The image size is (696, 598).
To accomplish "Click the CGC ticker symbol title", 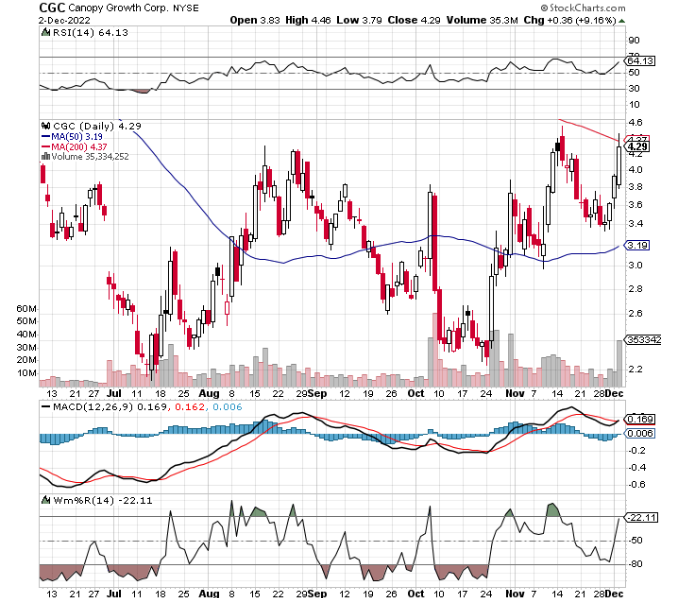I will pos(52,6).
